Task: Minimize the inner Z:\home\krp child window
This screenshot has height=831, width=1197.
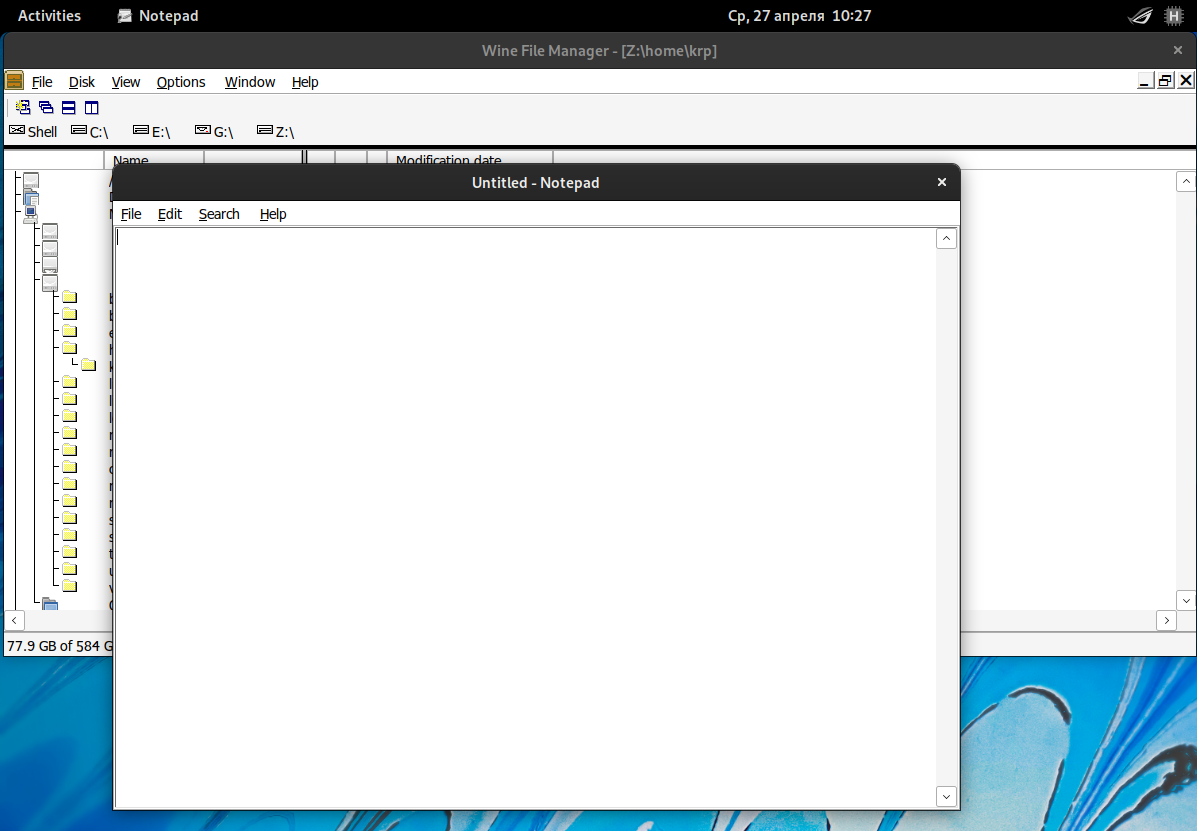Action: [1144, 80]
